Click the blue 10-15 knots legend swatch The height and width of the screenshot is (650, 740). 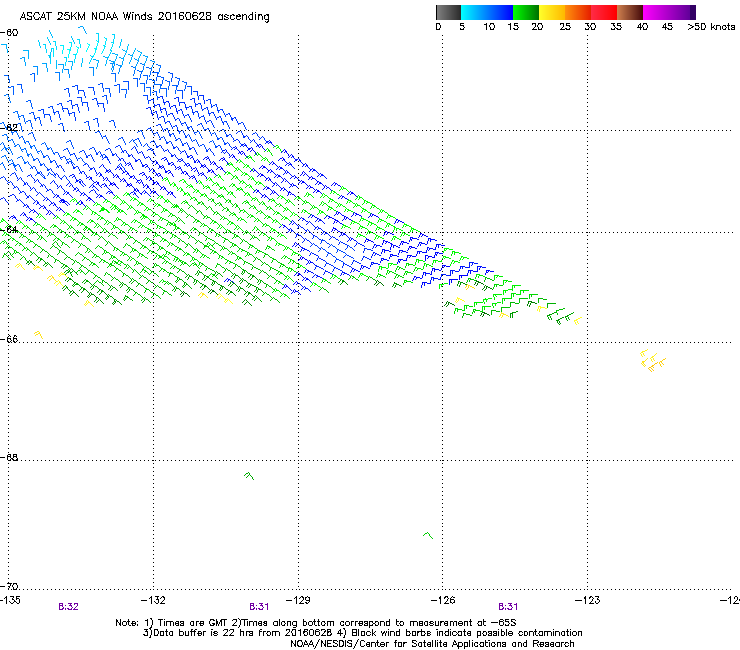tap(500, 12)
